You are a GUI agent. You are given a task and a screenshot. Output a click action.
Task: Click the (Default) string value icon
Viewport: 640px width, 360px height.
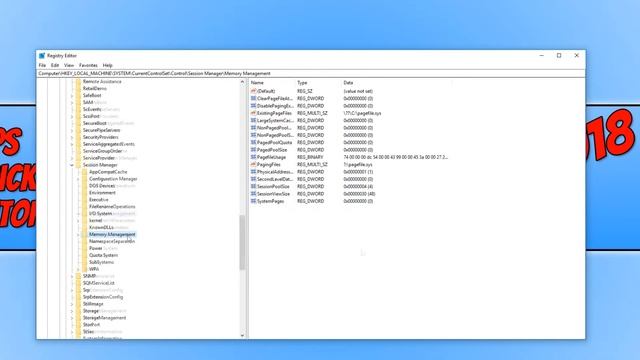click(x=253, y=91)
